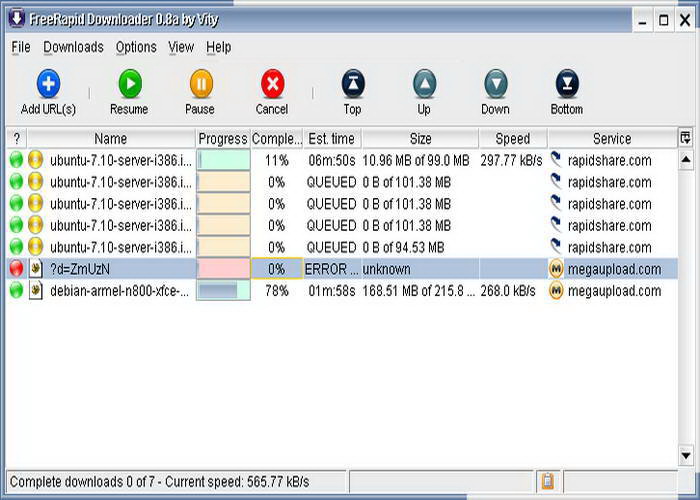The image size is (700, 500).
Task: Click the 78% completion cell
Action: pos(277,291)
